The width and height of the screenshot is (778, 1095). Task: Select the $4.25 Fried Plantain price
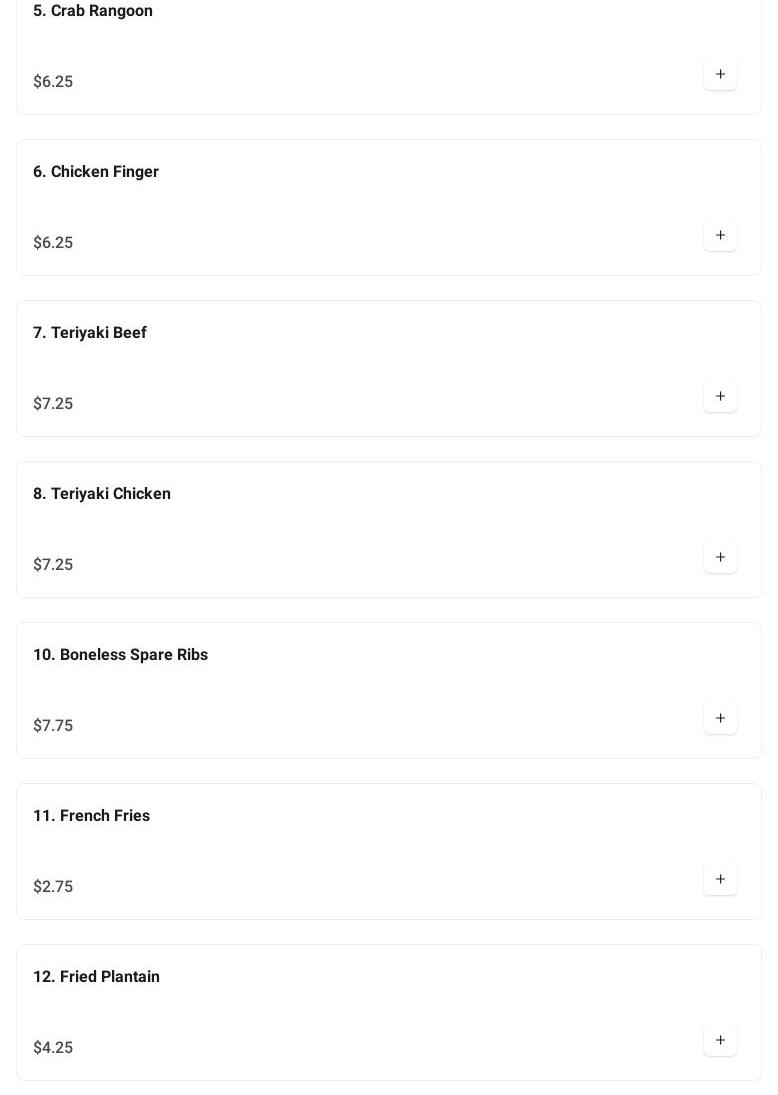53,1048
